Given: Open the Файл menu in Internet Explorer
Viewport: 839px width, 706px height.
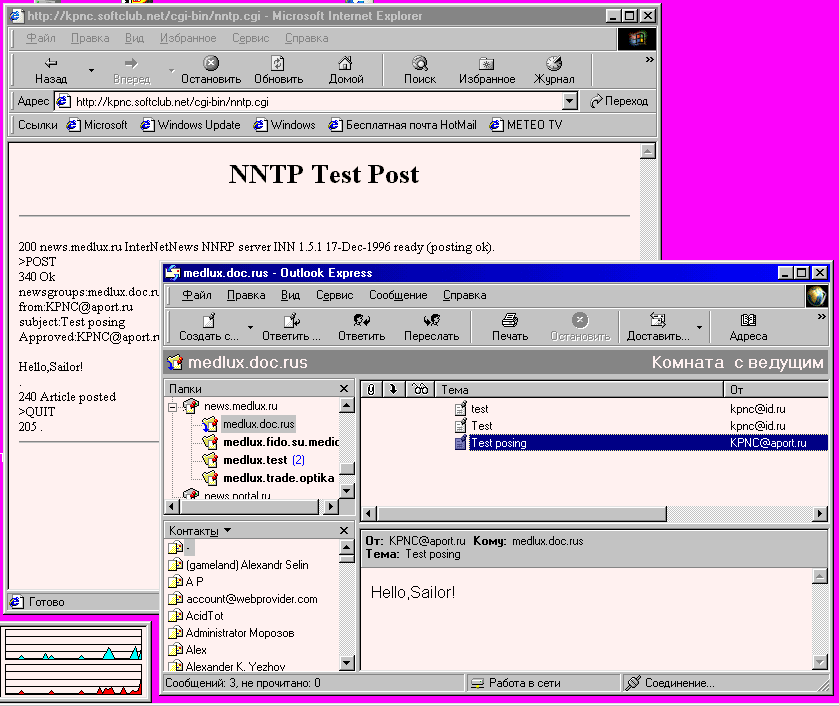Looking at the screenshot, I should coord(41,38).
